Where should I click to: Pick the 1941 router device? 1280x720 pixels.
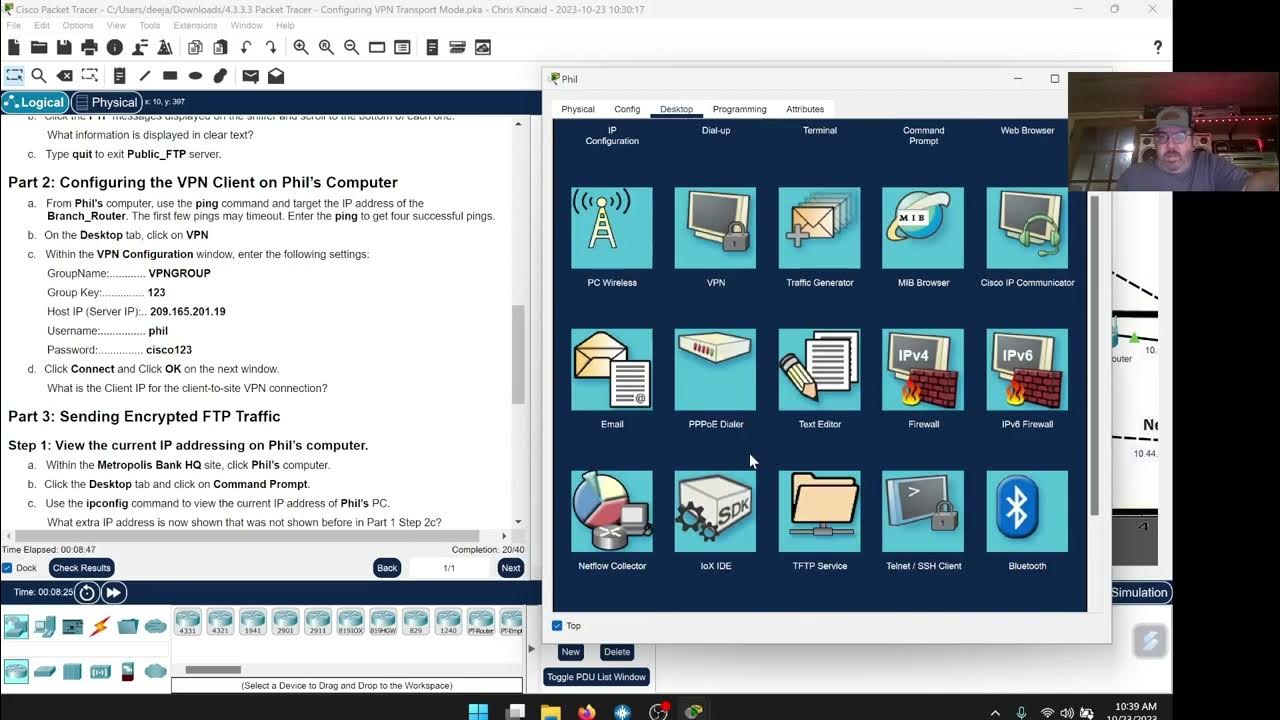point(253,622)
